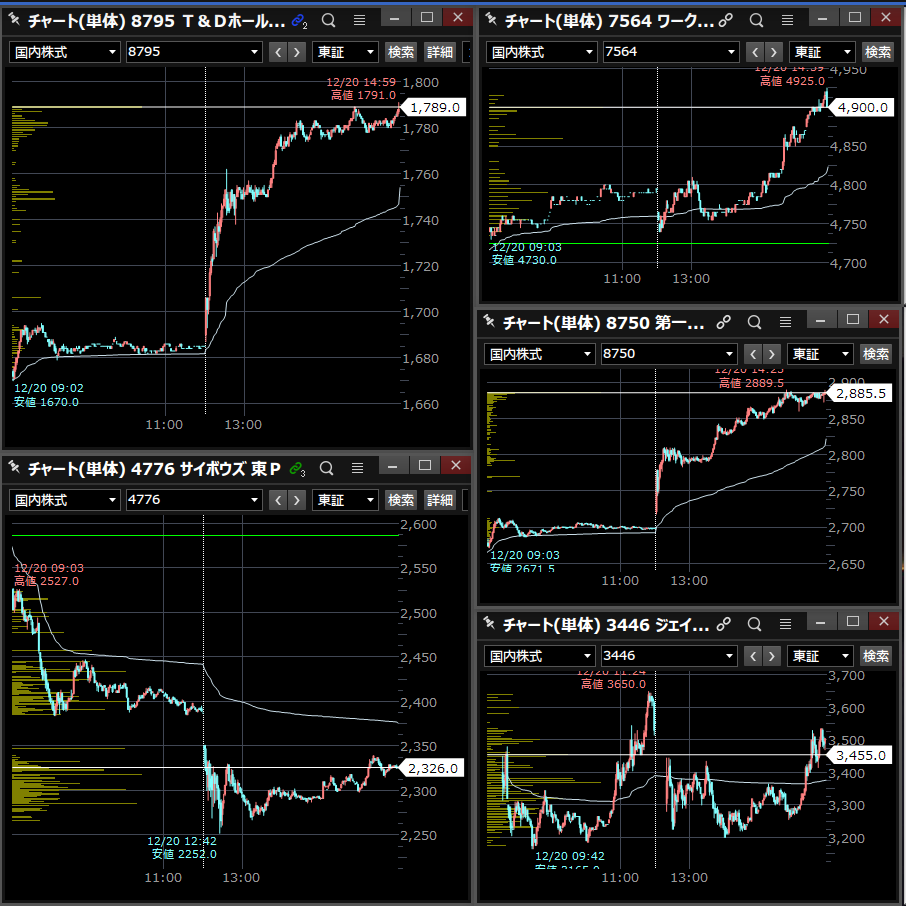Open 東証 market dropdown in 8795 window
Viewport: 906px width, 906px height.
(346, 53)
